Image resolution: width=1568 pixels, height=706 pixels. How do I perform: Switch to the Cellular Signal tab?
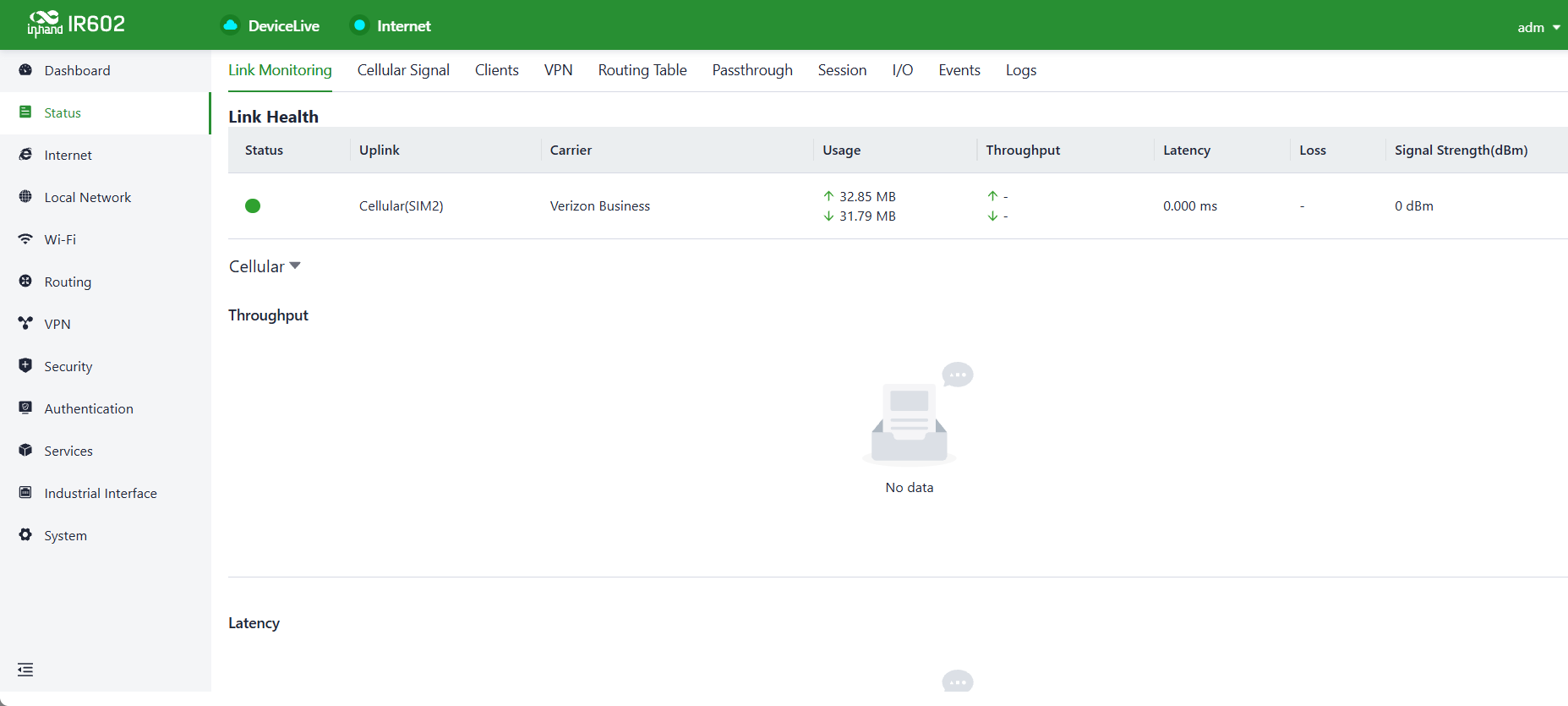pos(403,70)
